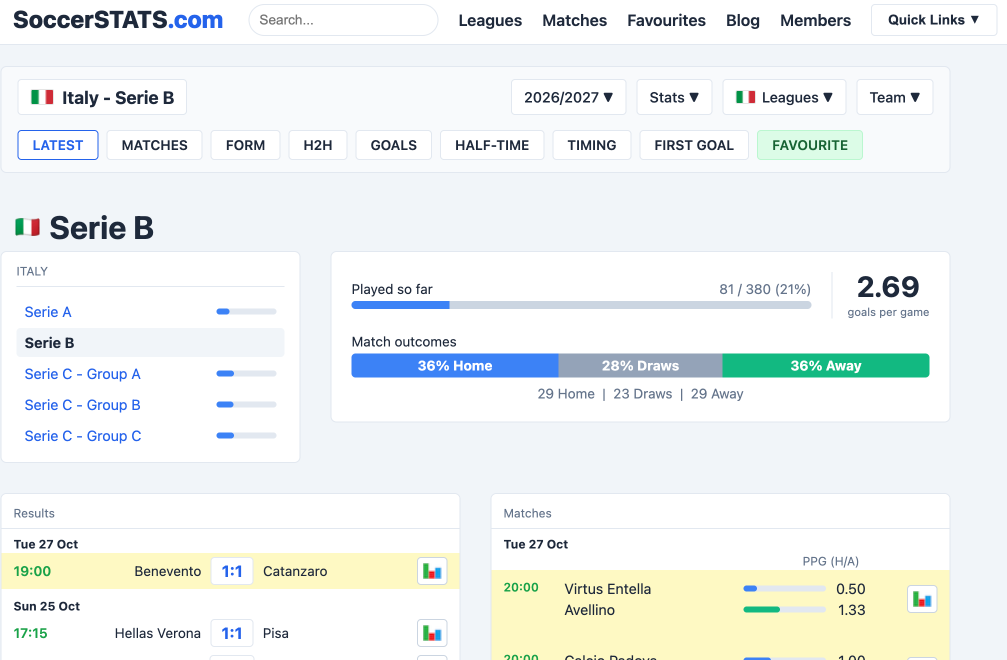1007x660 pixels.
Task: Click the Search input field
Action: pyautogui.click(x=344, y=20)
